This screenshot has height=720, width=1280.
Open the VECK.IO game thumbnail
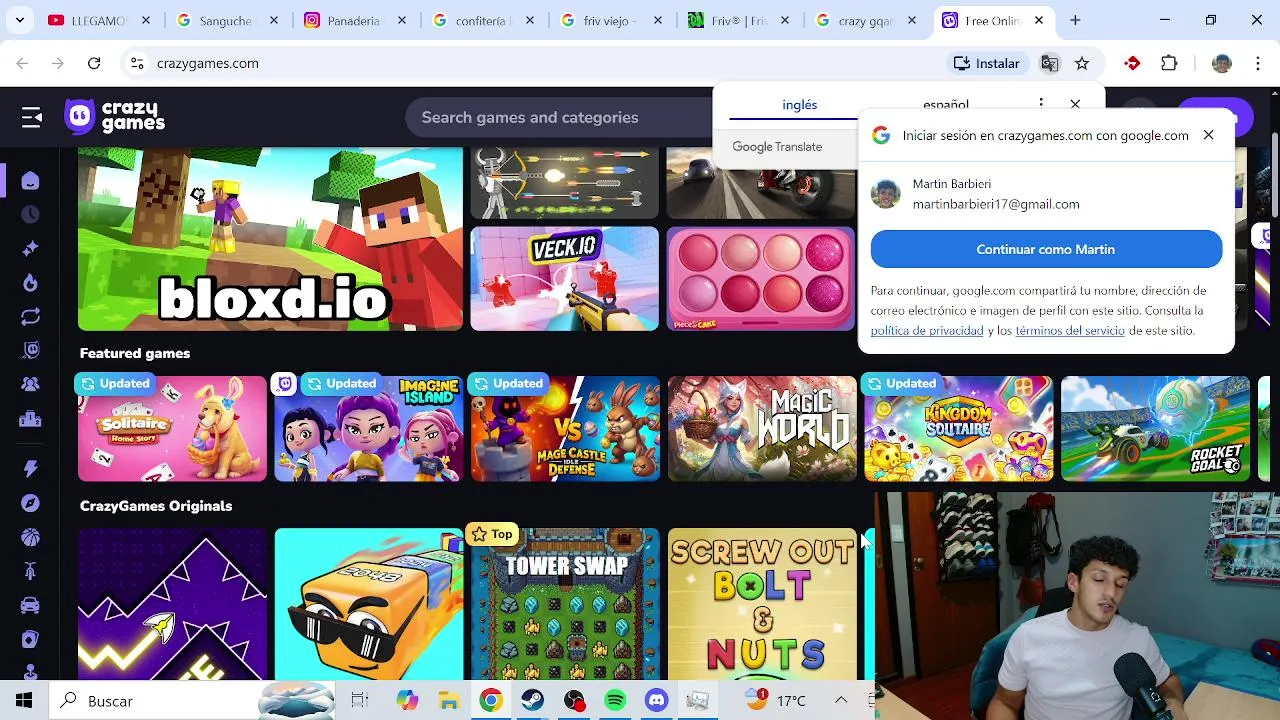(565, 278)
